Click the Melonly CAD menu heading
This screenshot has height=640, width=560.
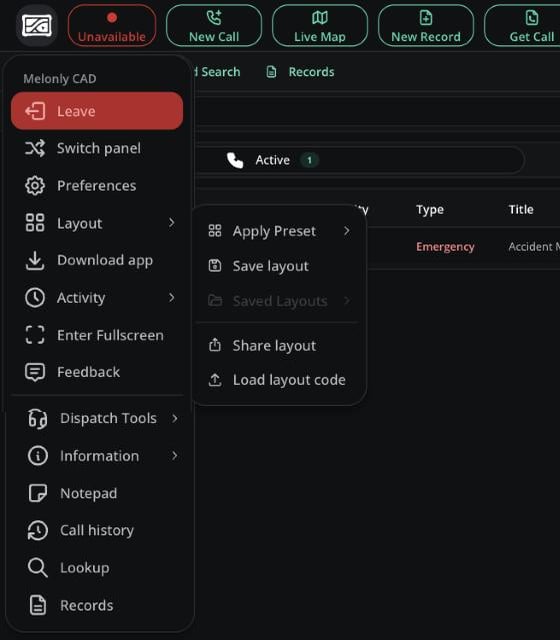tap(60, 78)
